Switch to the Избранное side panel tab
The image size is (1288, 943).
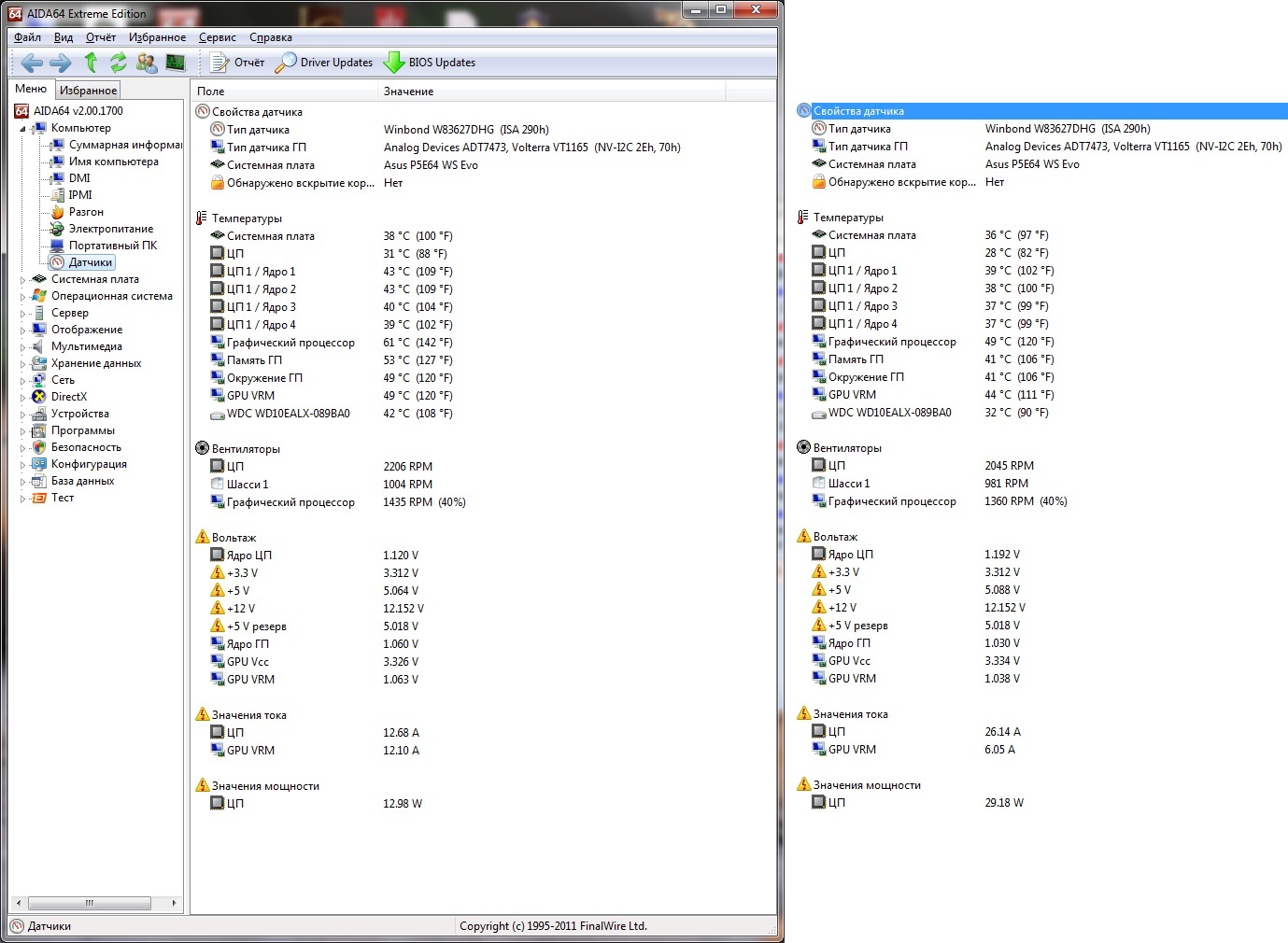88,91
